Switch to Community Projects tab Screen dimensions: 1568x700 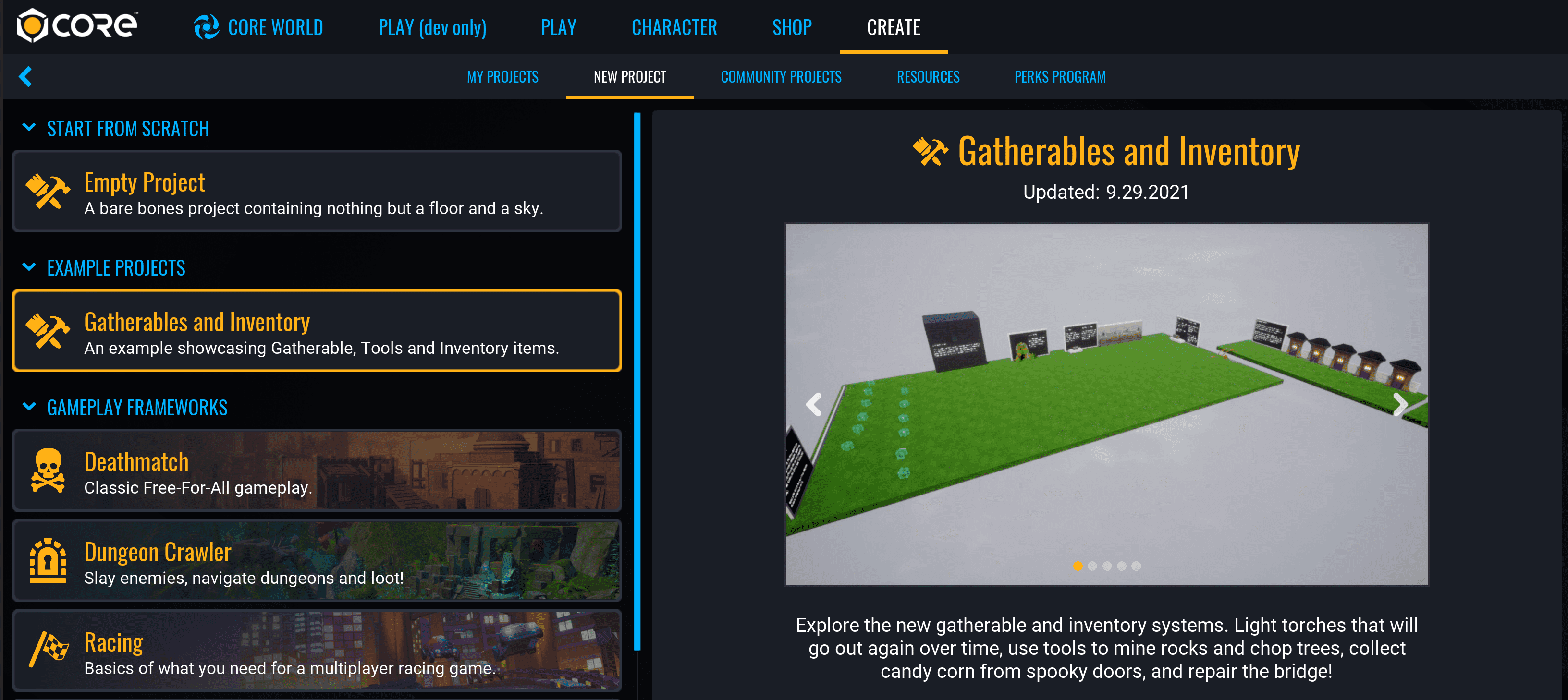coord(782,76)
